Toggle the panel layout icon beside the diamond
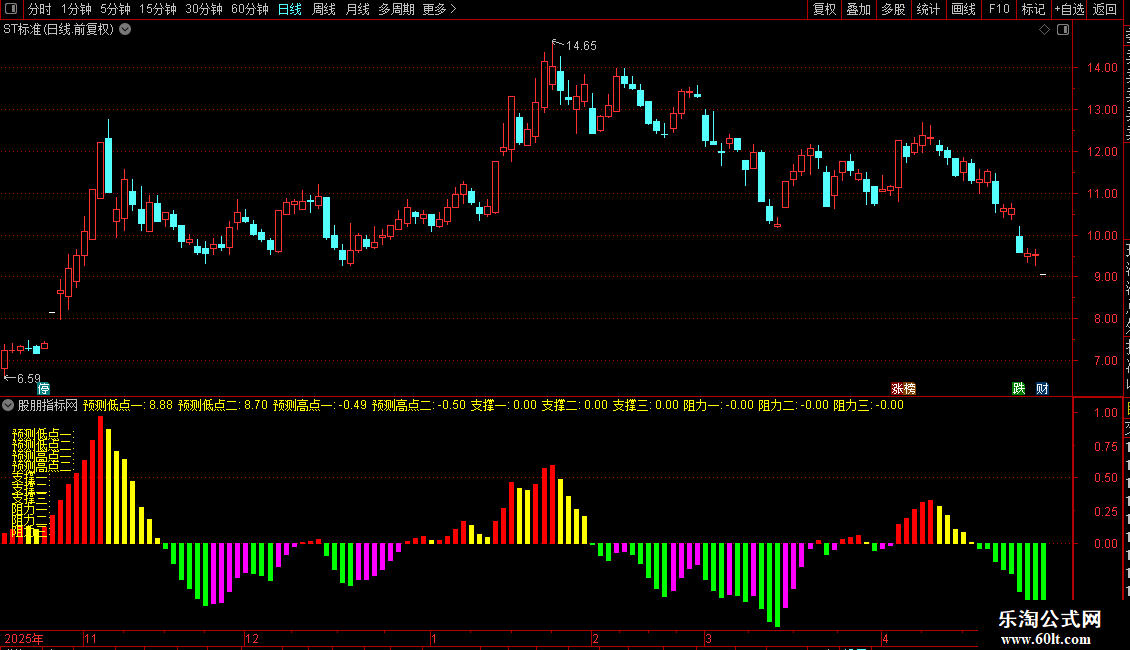The height and width of the screenshot is (650, 1130). (x=1063, y=30)
